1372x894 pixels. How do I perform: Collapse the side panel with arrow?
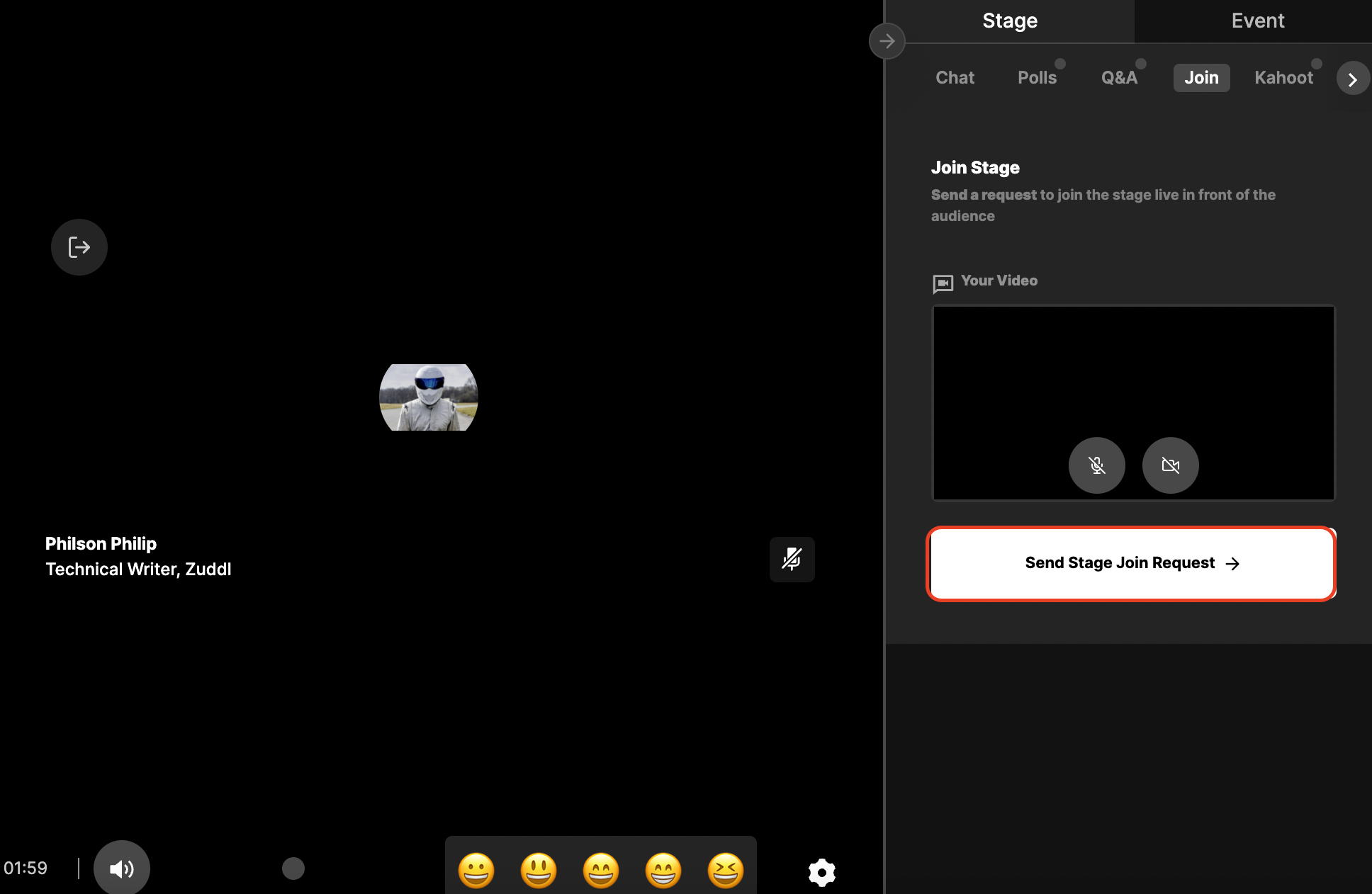887,41
